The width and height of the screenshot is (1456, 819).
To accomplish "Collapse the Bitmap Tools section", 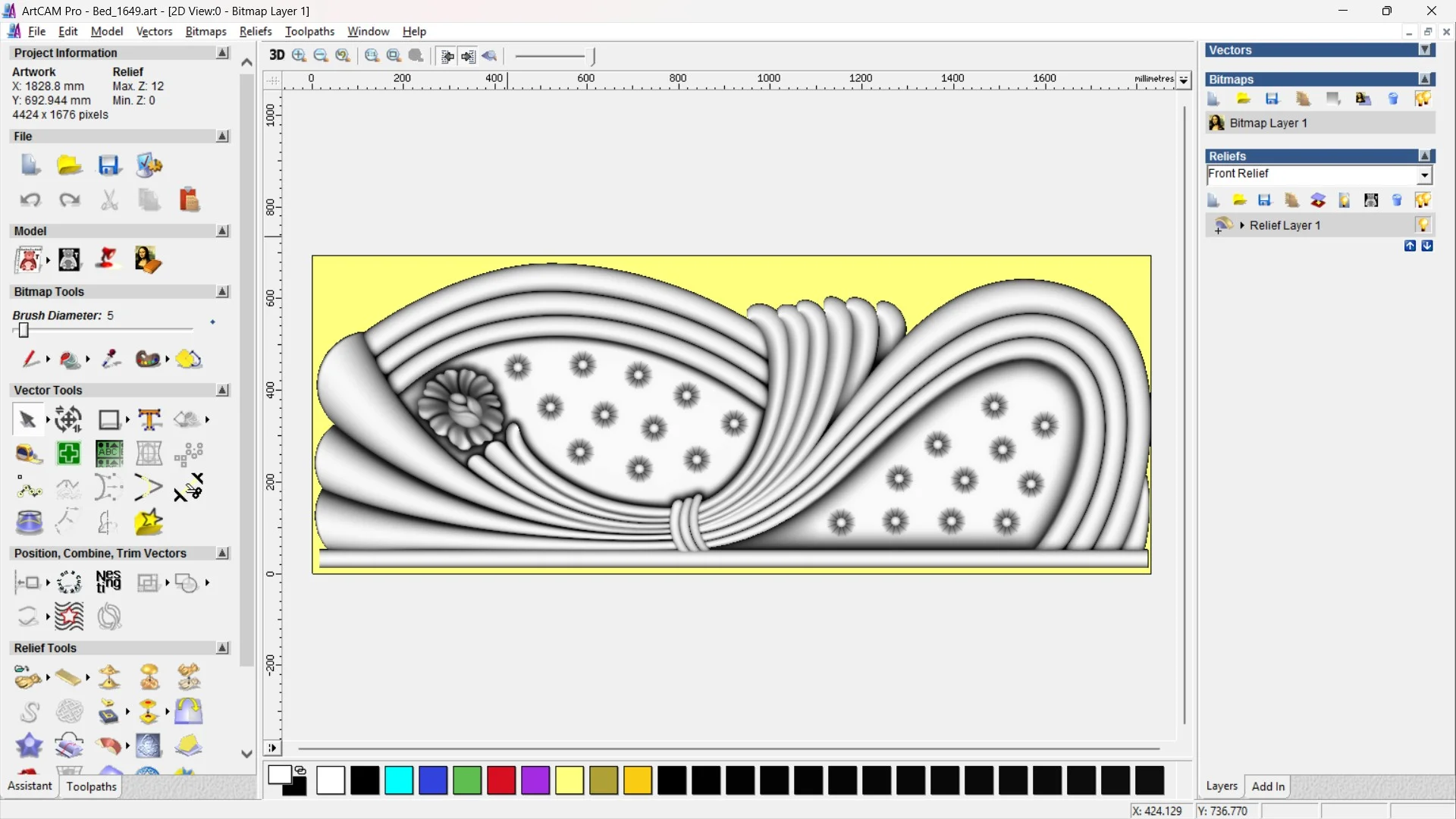I will [222, 292].
